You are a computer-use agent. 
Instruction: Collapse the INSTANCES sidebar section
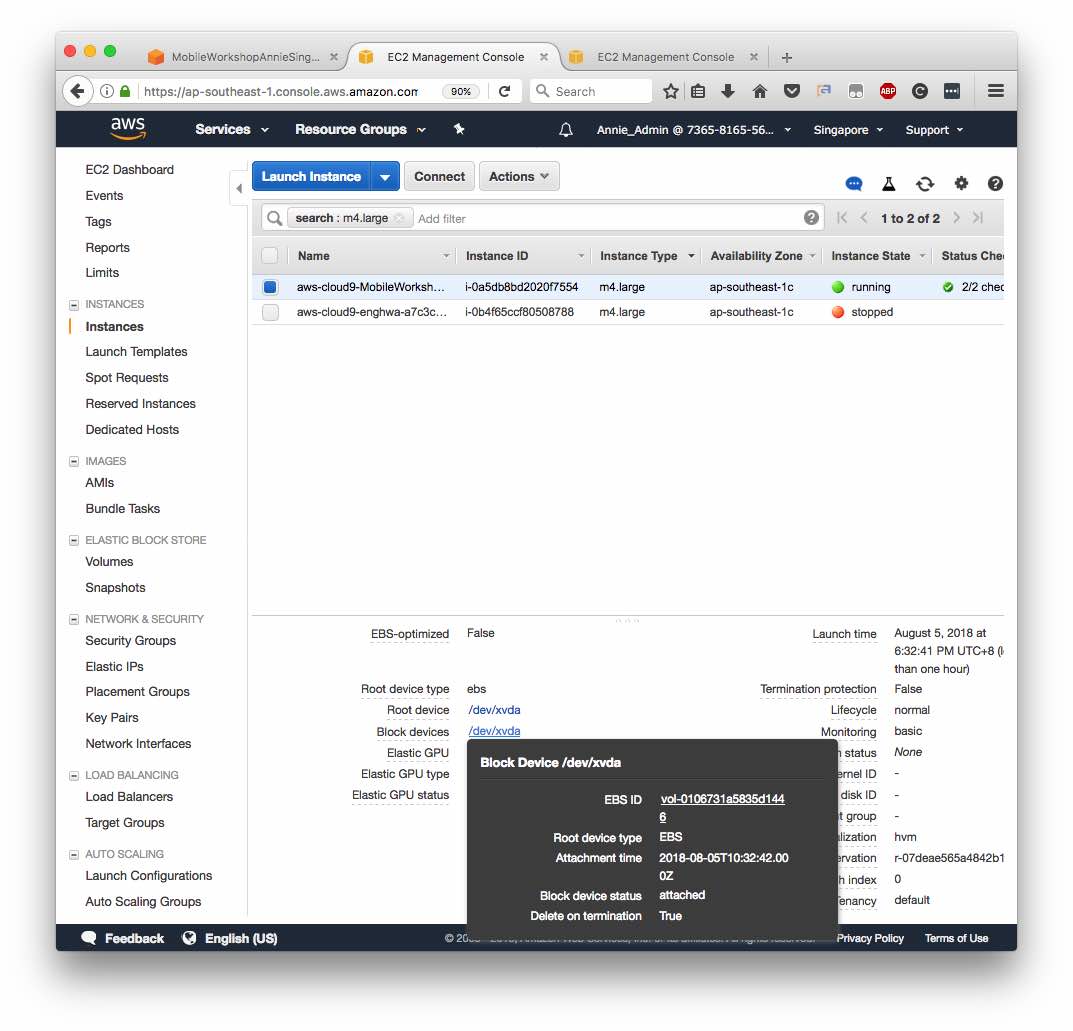pos(74,304)
